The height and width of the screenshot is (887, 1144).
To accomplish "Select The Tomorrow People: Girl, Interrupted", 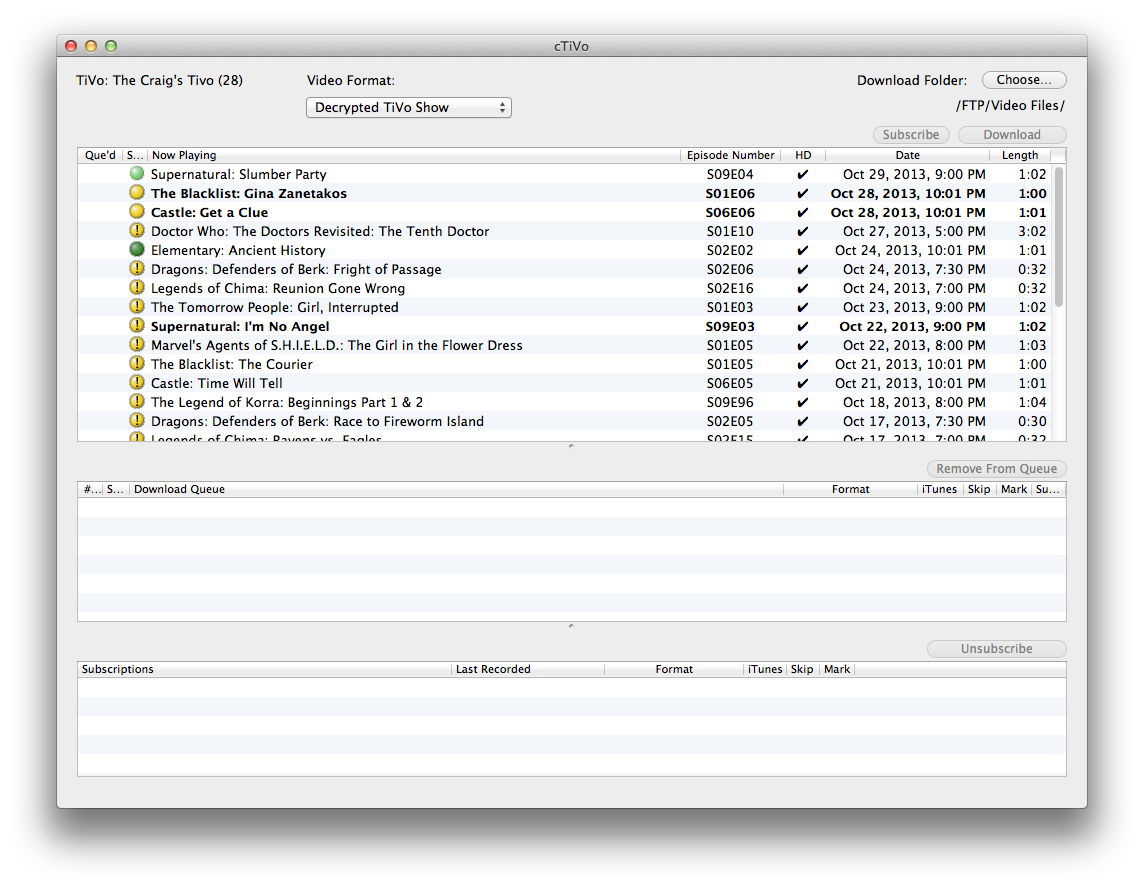I will (274, 307).
